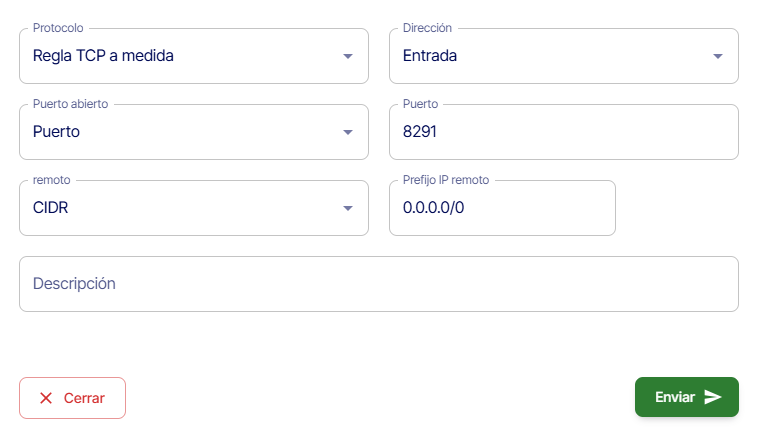Click the 'Protocolo' field label
758x446 pixels.
click(x=60, y=28)
